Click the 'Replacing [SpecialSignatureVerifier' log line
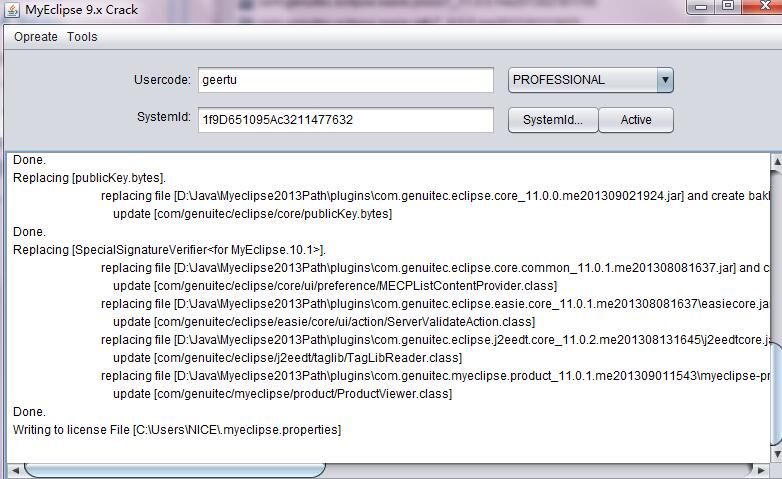This screenshot has width=782, height=479. [x=169, y=250]
